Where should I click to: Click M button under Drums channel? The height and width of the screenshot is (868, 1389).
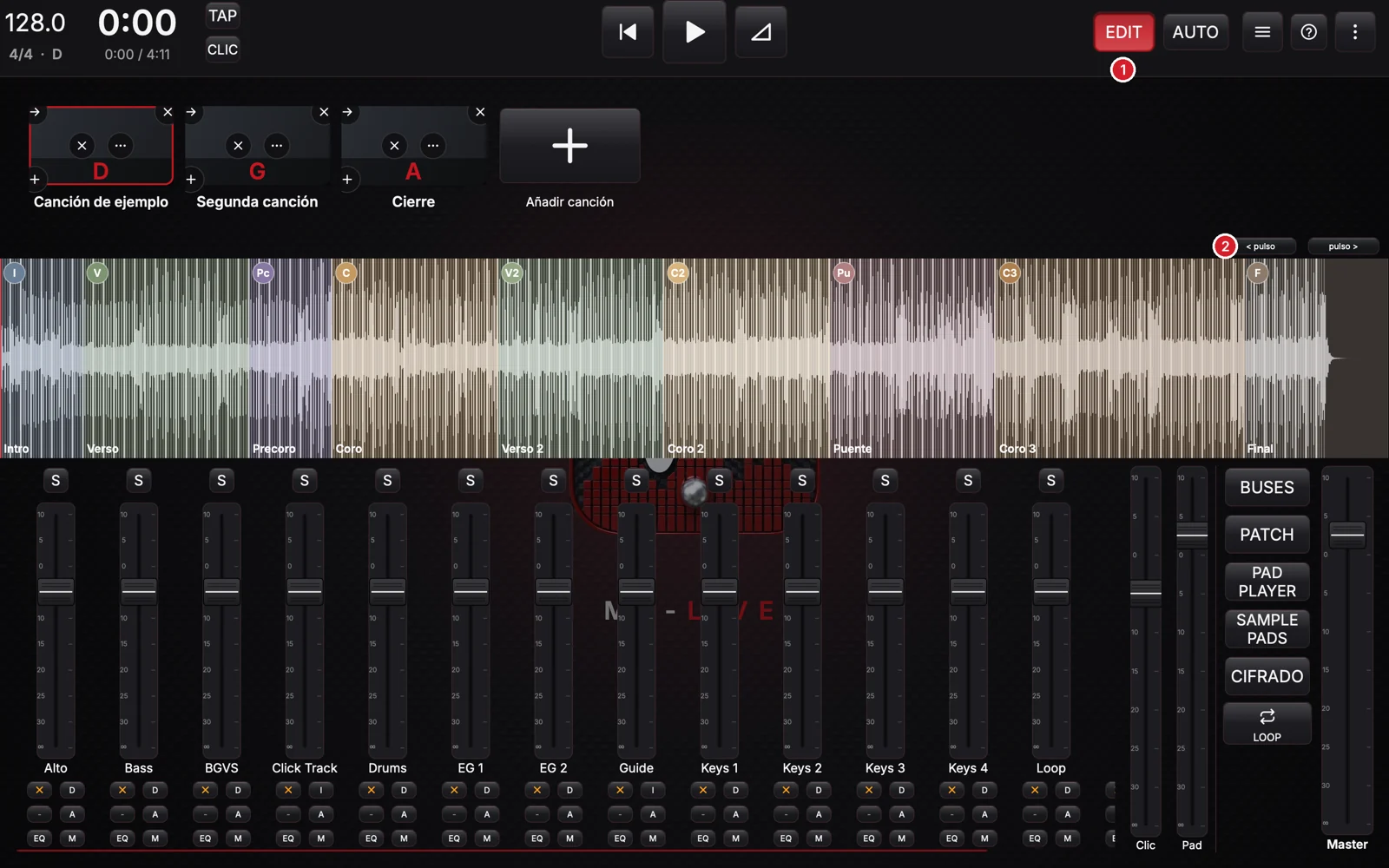pyautogui.click(x=404, y=838)
